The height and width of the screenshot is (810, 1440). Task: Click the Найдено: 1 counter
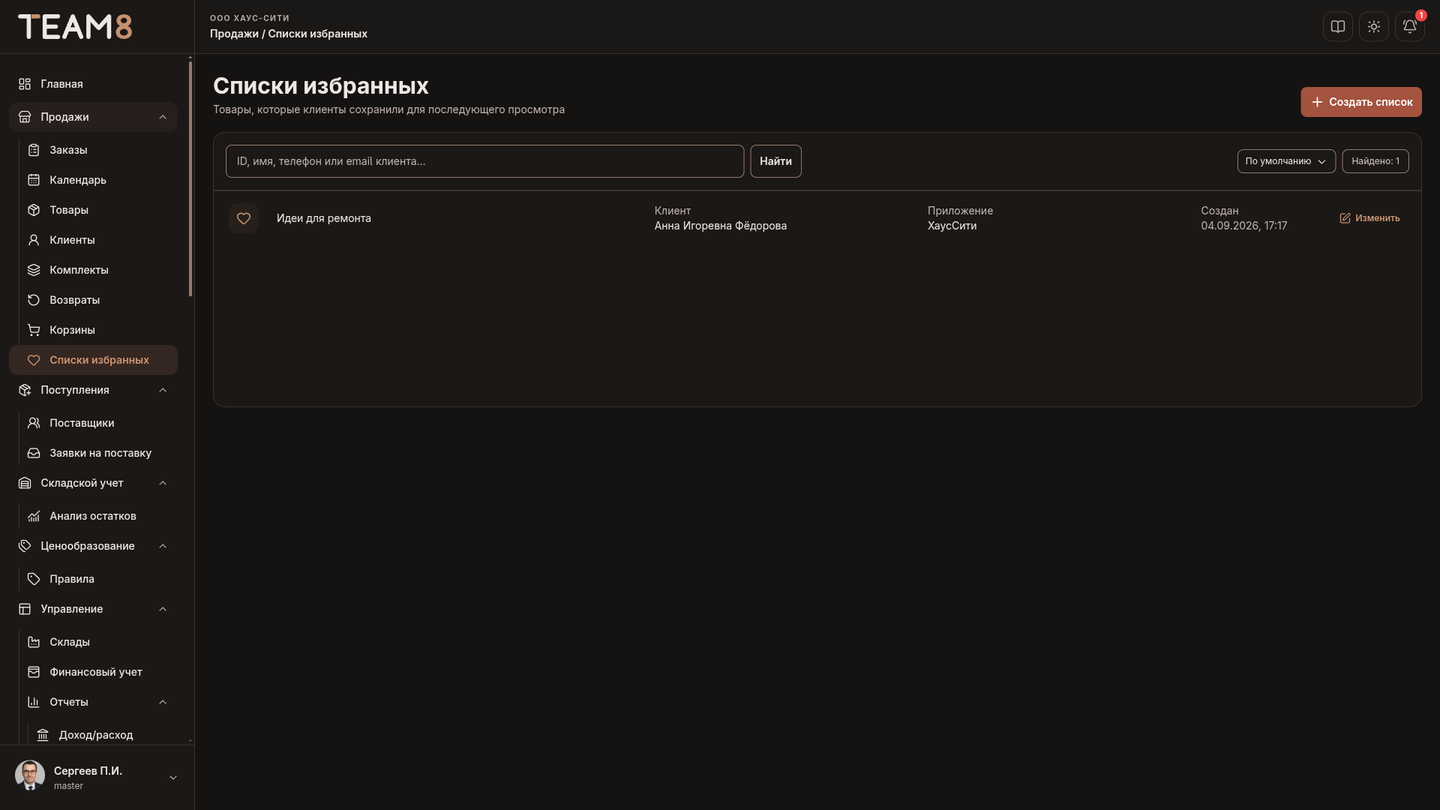pos(1376,161)
